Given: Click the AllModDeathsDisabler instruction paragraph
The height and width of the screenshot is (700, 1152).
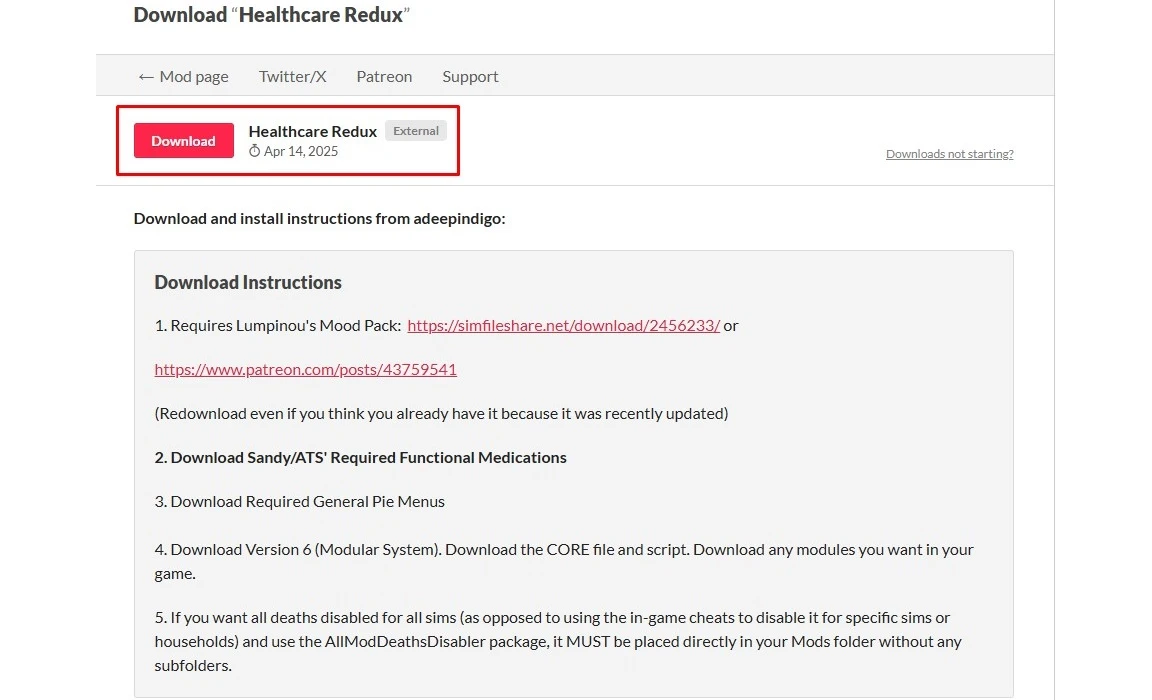Looking at the screenshot, I should tap(557, 641).
